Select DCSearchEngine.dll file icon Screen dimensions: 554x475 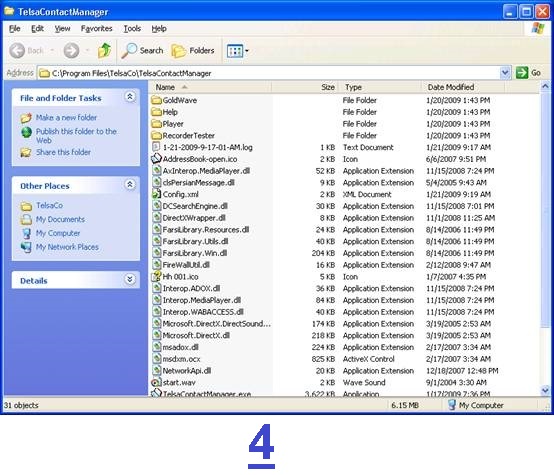click(x=157, y=206)
